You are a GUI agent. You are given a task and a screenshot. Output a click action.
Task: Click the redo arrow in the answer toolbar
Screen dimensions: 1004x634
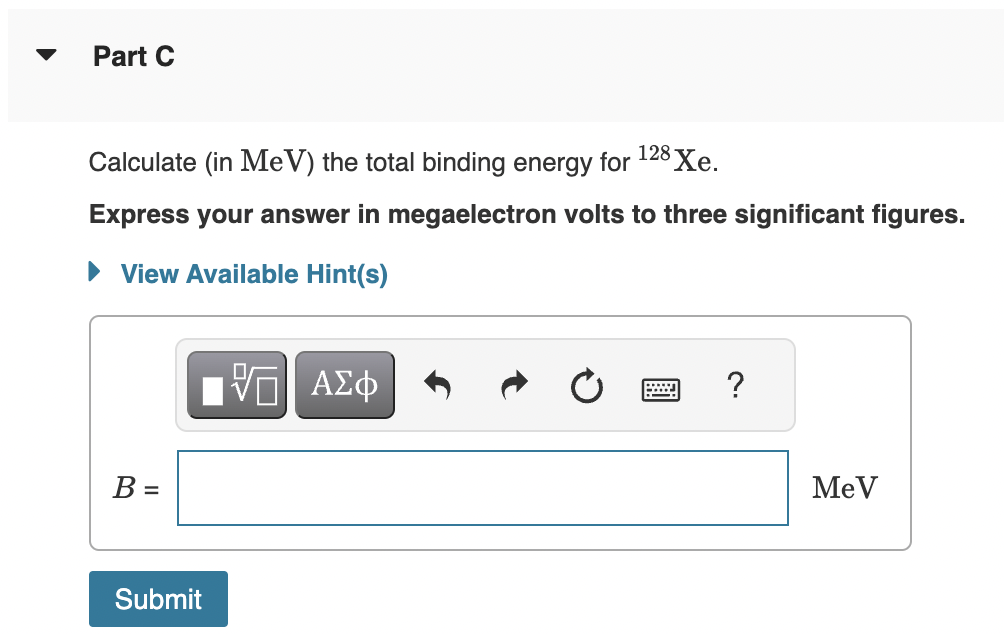(x=512, y=384)
